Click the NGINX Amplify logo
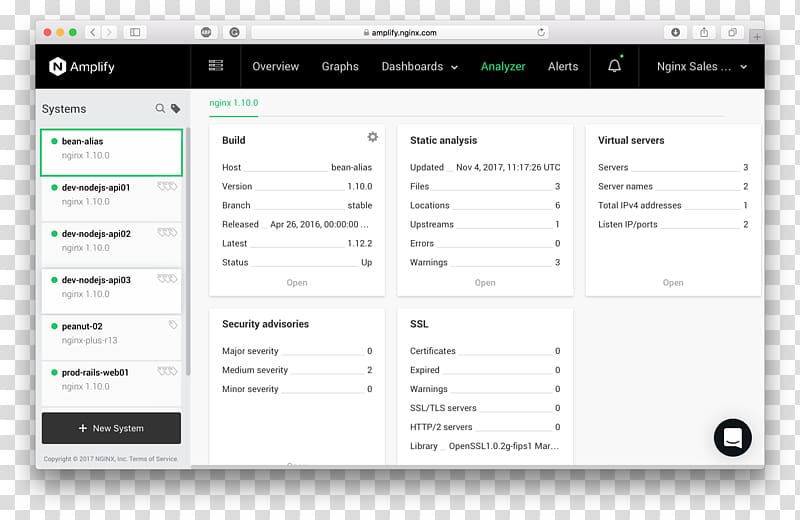This screenshot has width=800, height=520. coord(82,66)
